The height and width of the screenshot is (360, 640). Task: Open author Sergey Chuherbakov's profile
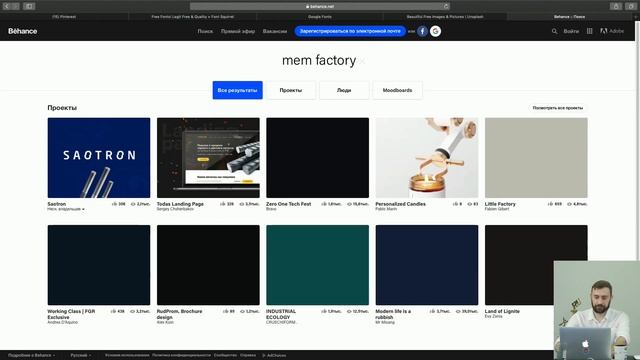click(175, 209)
